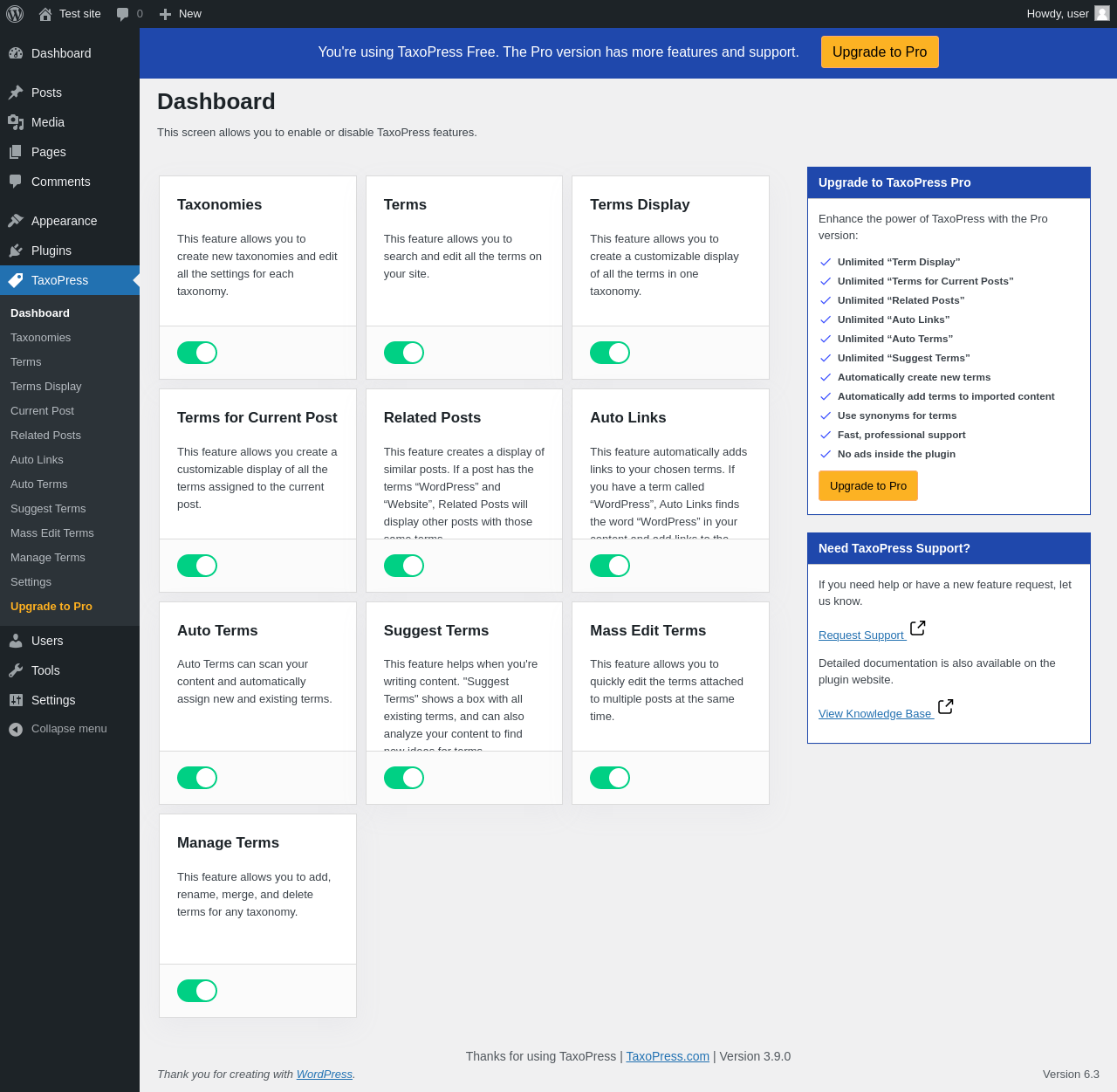Open the Users sidebar menu label

47,641
